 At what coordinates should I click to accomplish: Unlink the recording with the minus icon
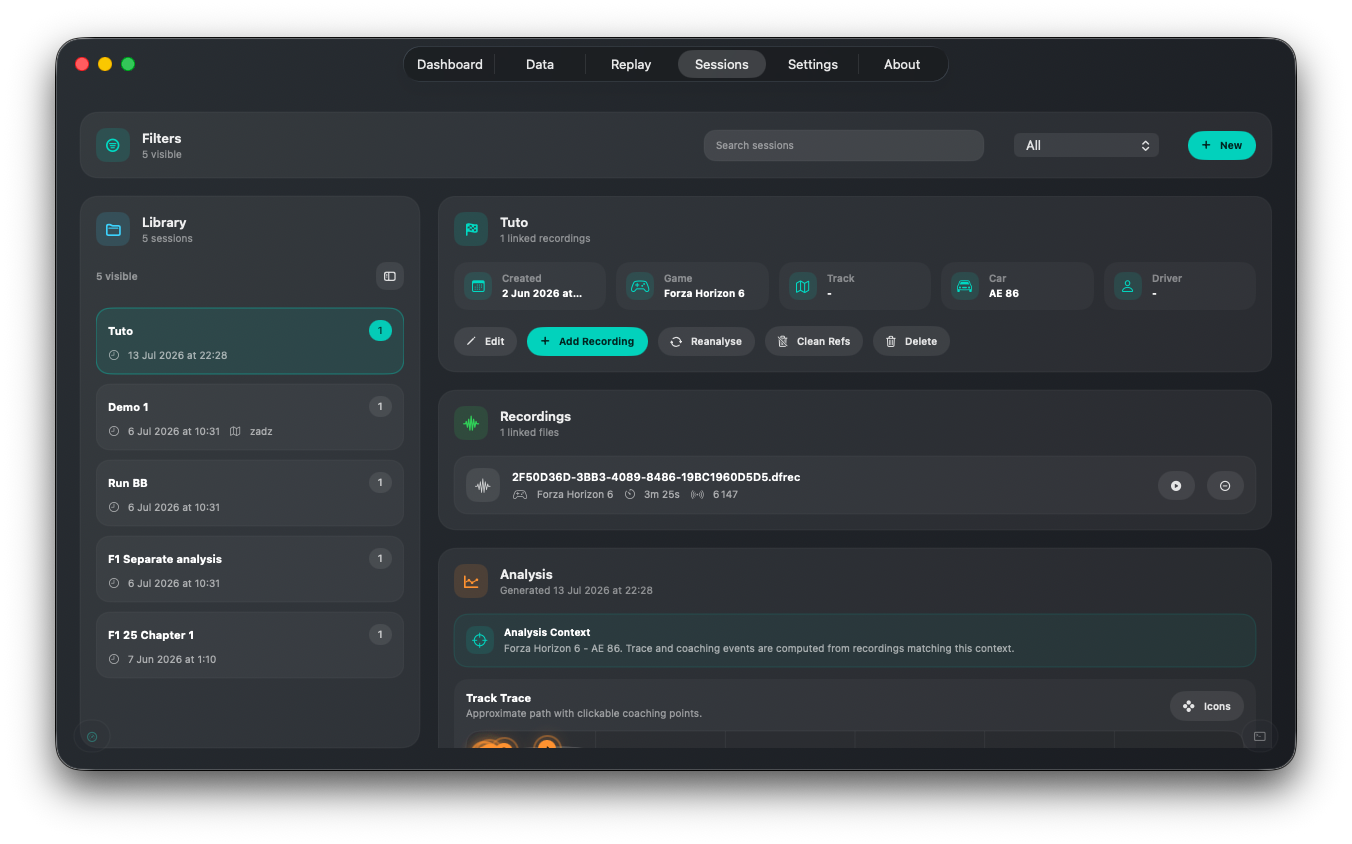(1225, 486)
